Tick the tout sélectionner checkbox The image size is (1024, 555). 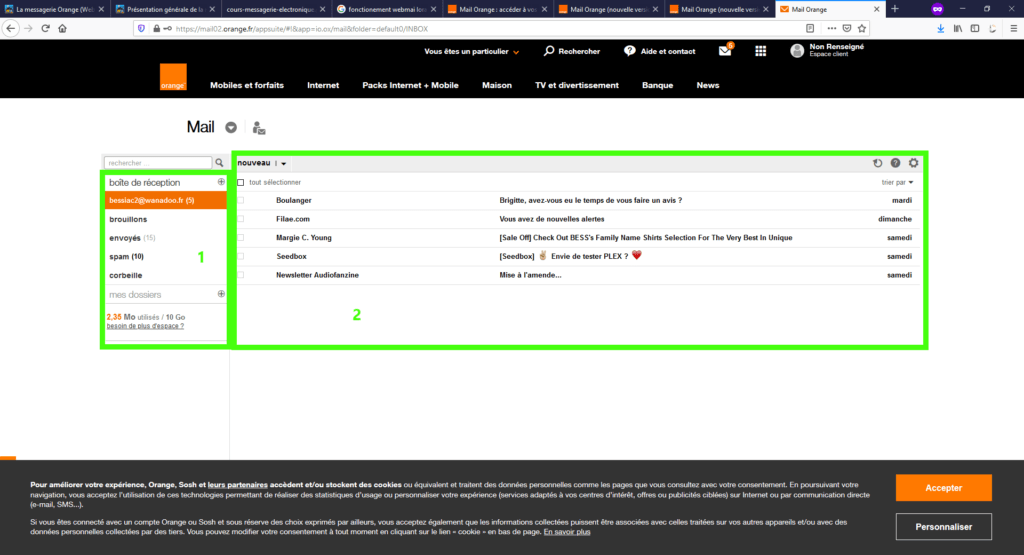tap(241, 182)
